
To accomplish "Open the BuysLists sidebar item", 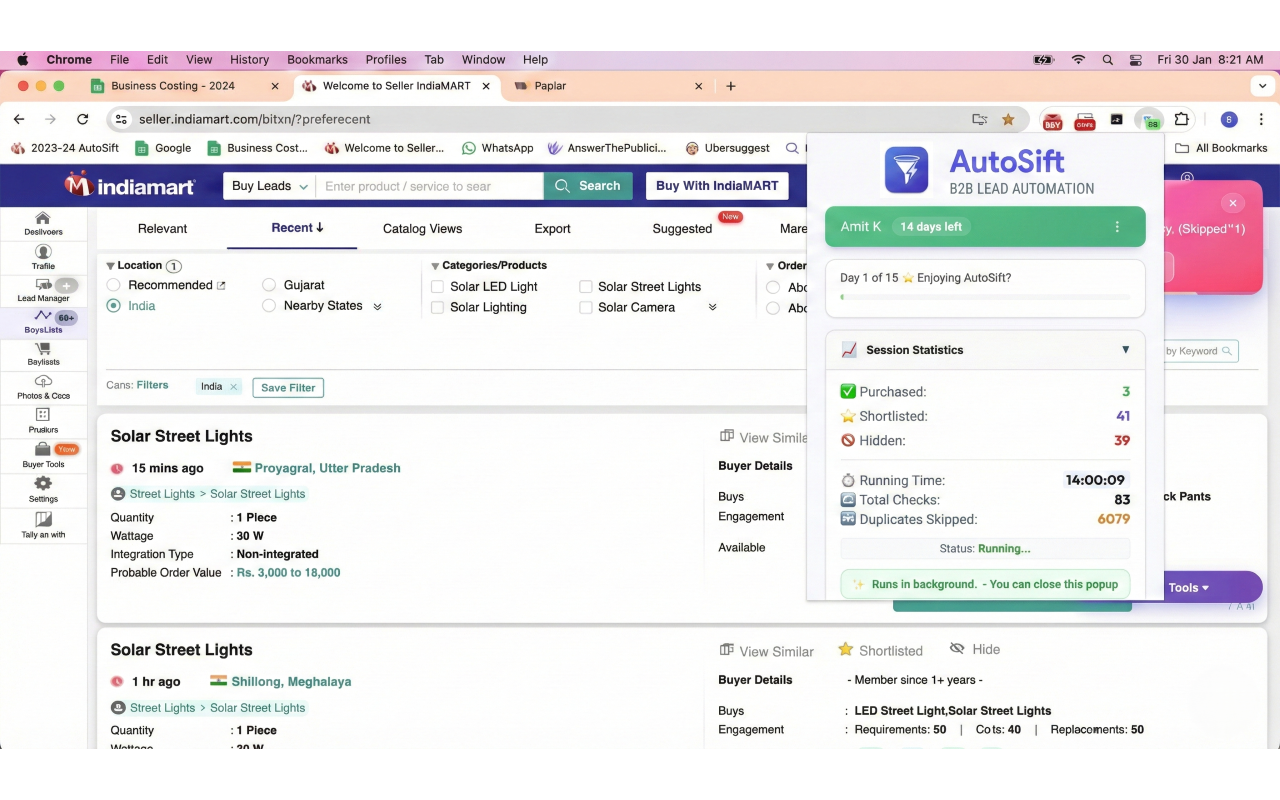I will [x=43, y=322].
